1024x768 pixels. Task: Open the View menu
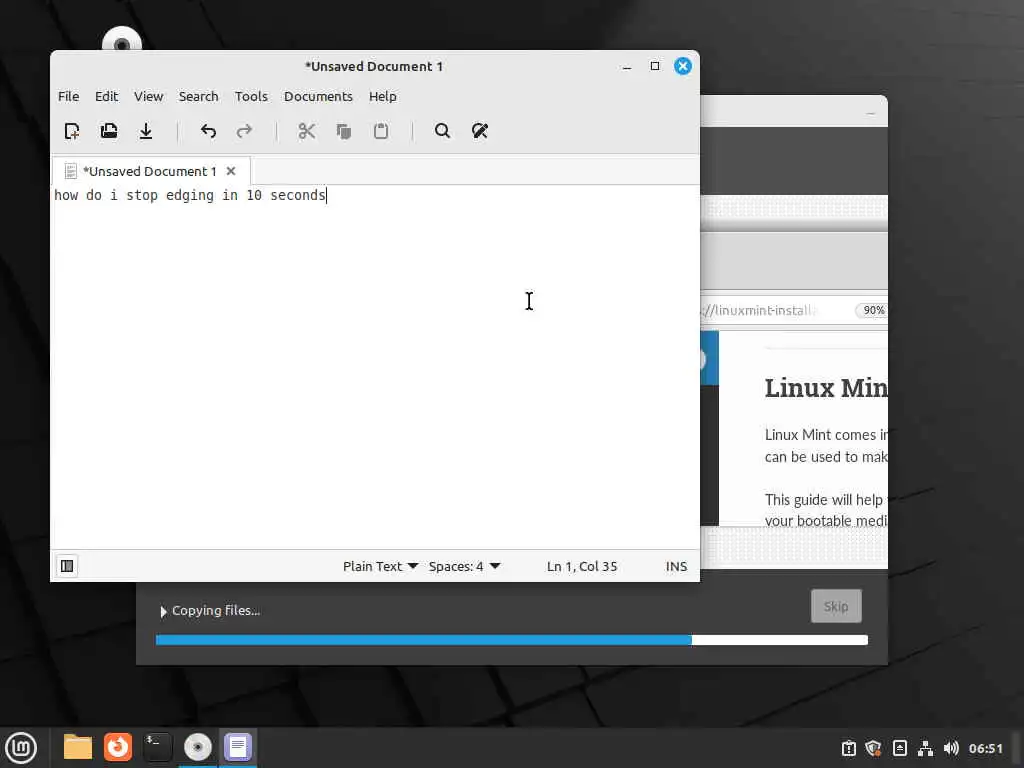(148, 97)
